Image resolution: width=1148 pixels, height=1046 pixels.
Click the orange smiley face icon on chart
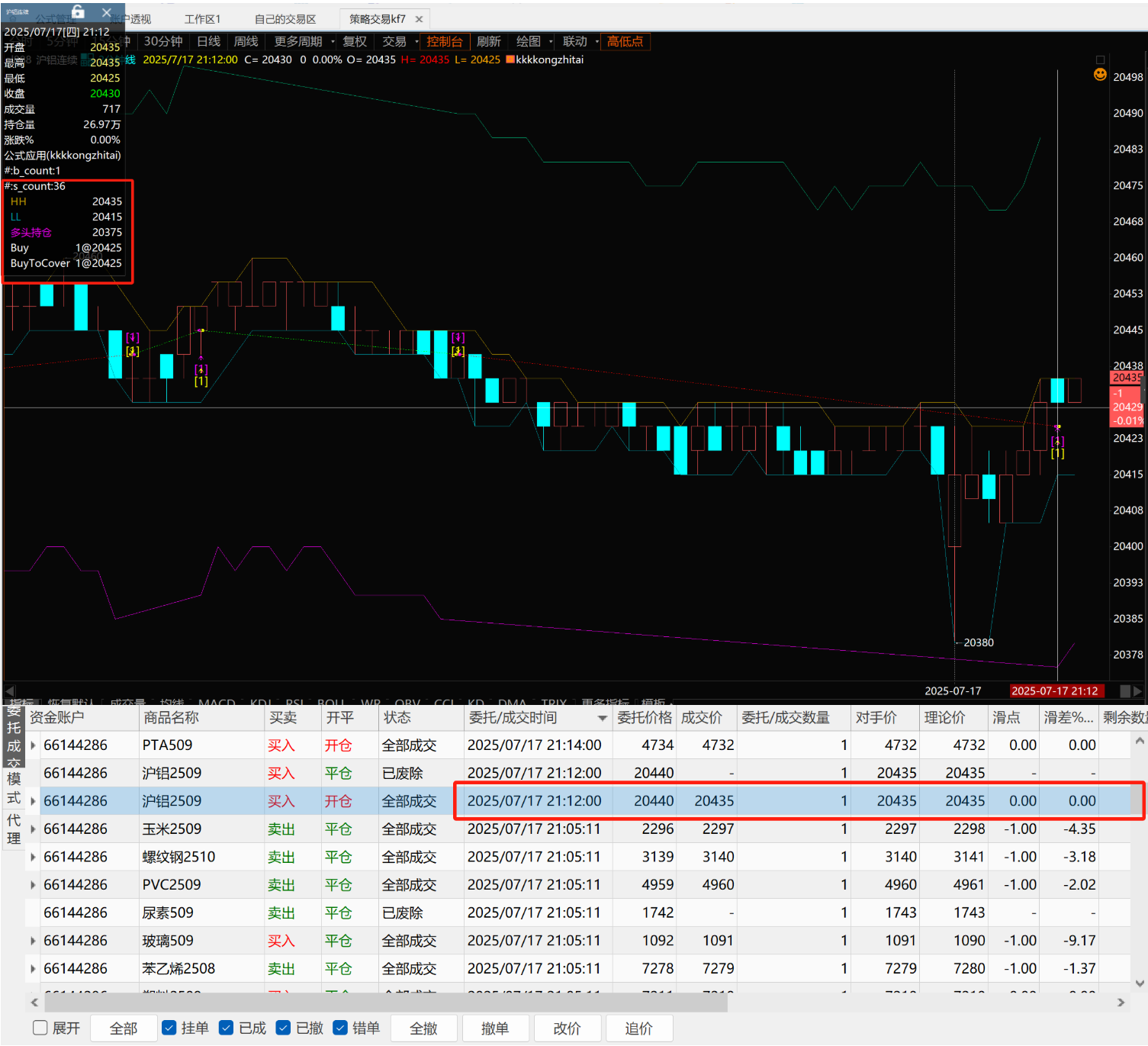pos(1100,74)
